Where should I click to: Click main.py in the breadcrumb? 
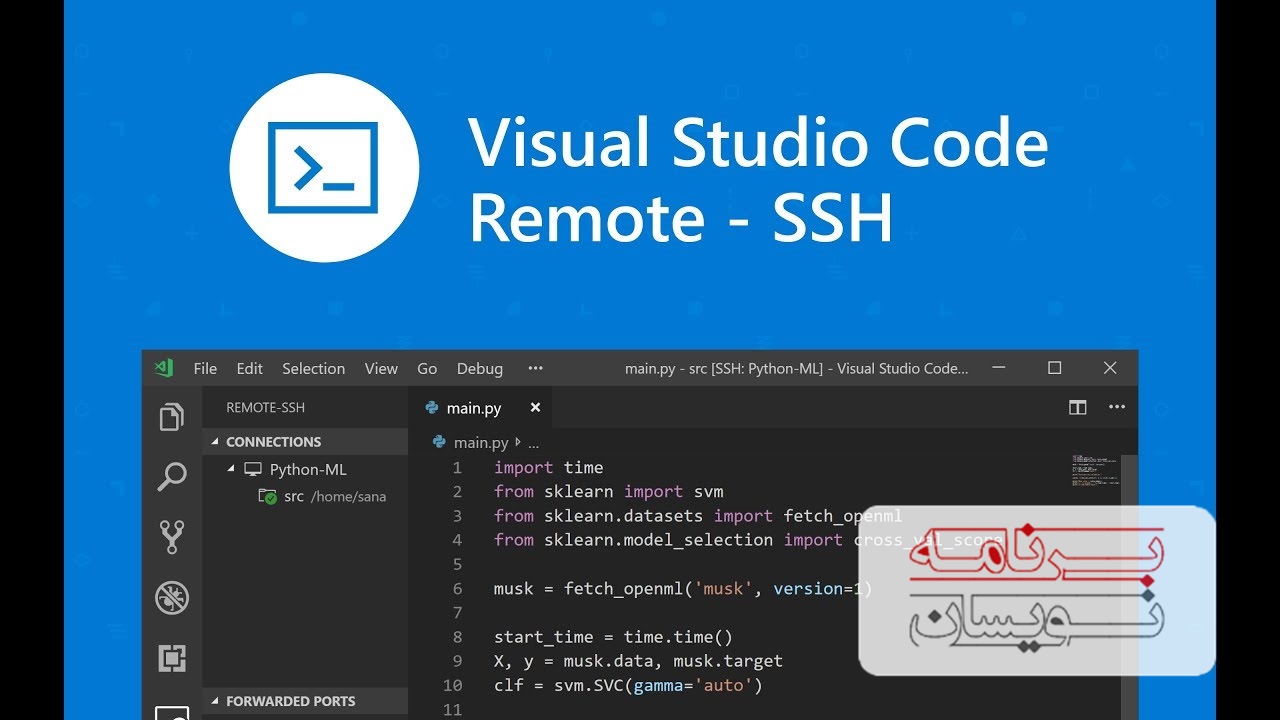(x=481, y=442)
